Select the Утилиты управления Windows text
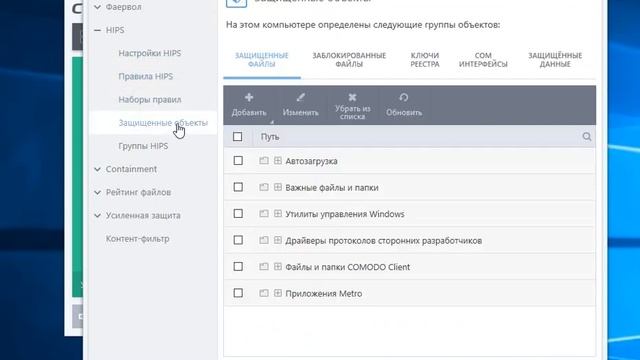 coord(345,214)
